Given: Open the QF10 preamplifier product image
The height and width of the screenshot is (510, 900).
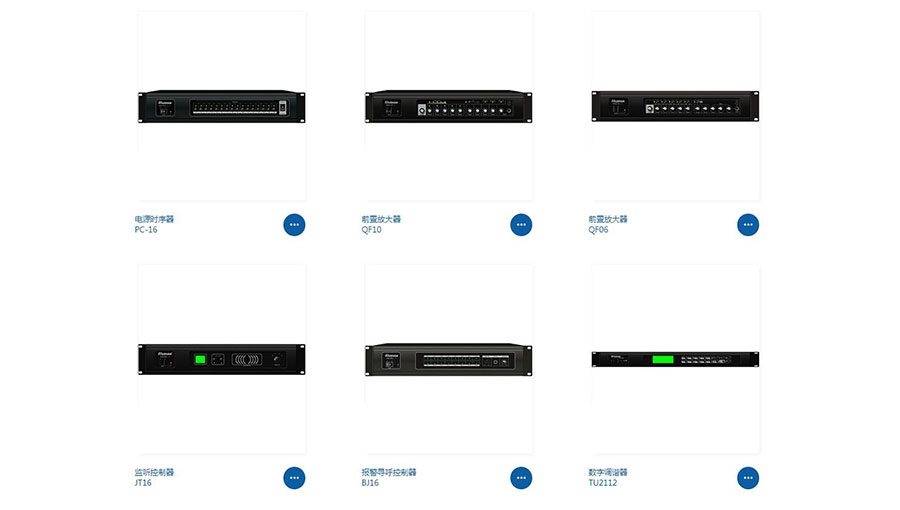Looking at the screenshot, I should (x=448, y=106).
